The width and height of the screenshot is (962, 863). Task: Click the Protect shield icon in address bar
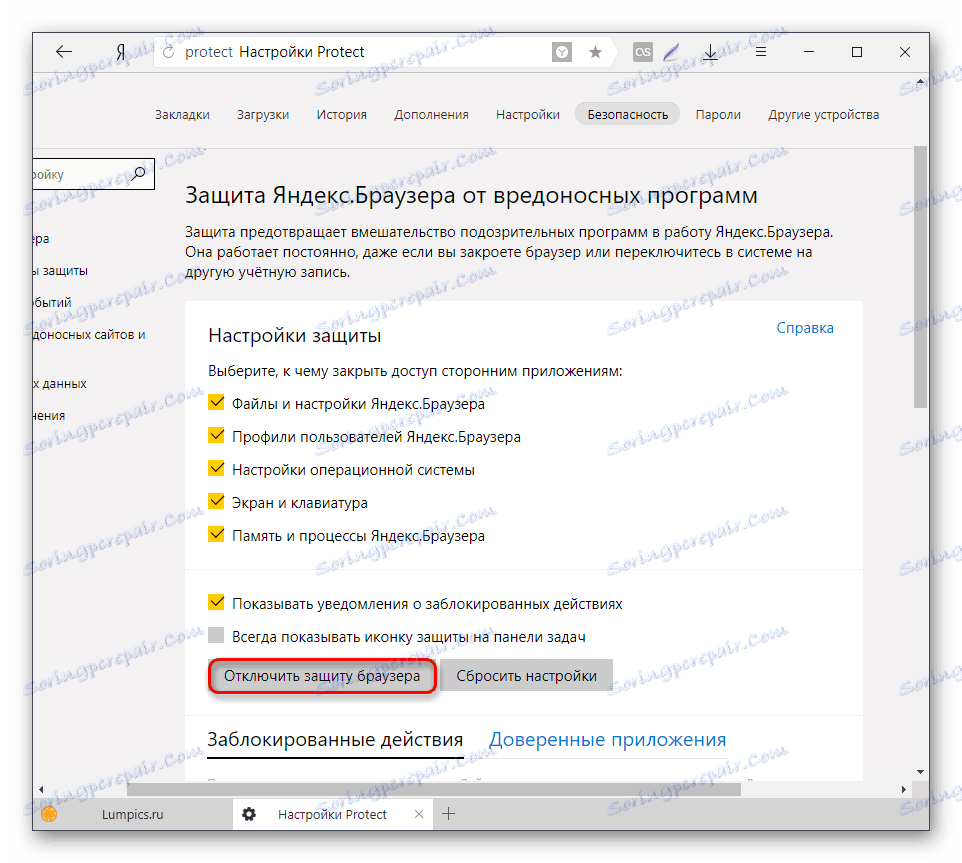(x=561, y=52)
